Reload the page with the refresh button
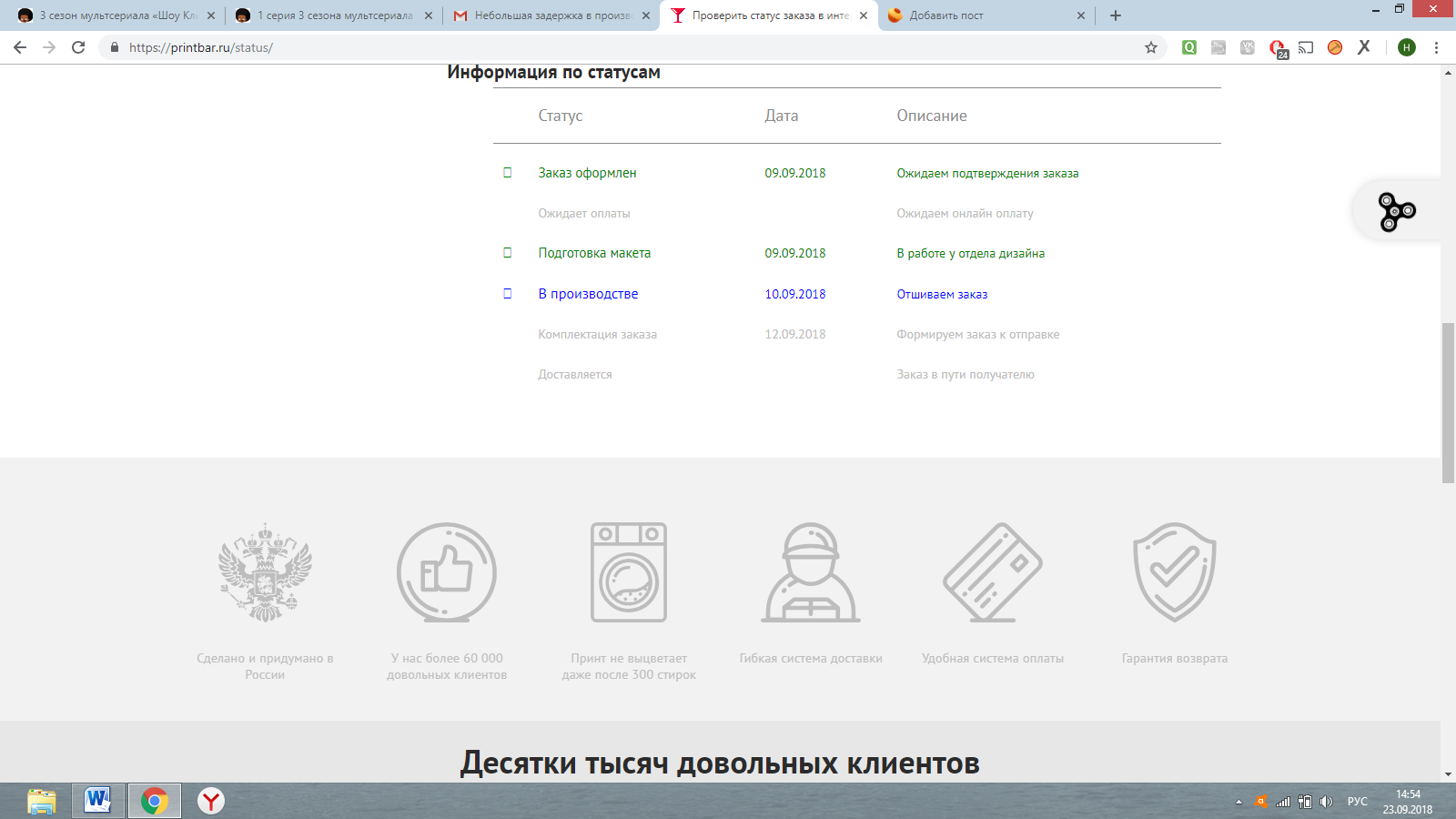 [78, 47]
